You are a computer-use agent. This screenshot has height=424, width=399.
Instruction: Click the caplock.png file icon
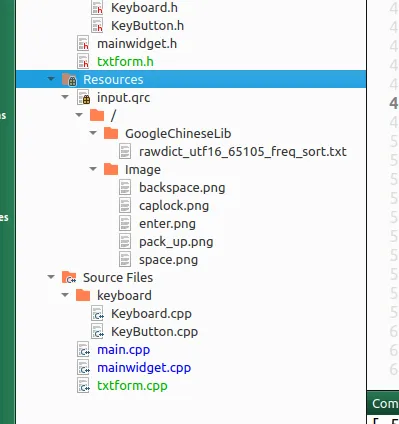pos(125,205)
